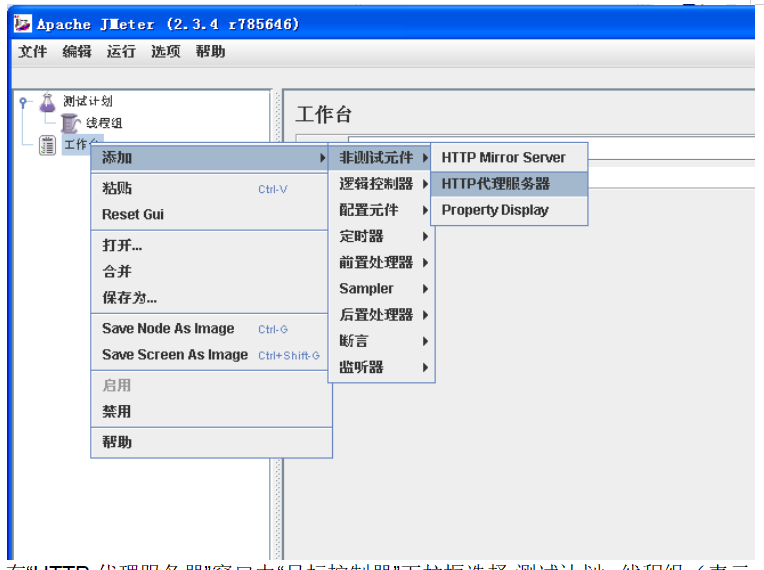Viewport: 764px width, 570px height.
Task: Expand 监听器 submenu
Action: click(x=382, y=367)
